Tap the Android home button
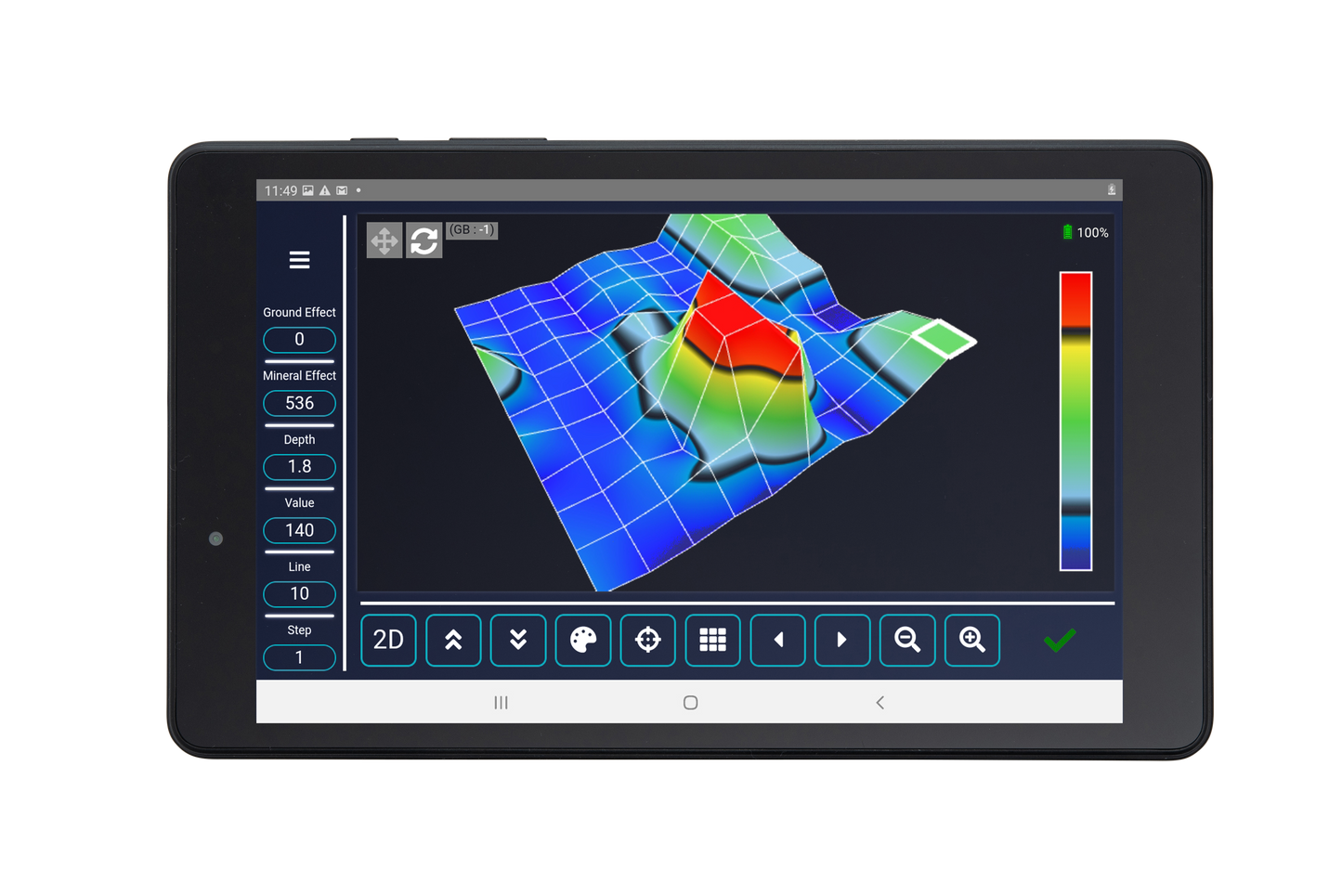Viewport: 1342px width, 896px height. (x=690, y=703)
